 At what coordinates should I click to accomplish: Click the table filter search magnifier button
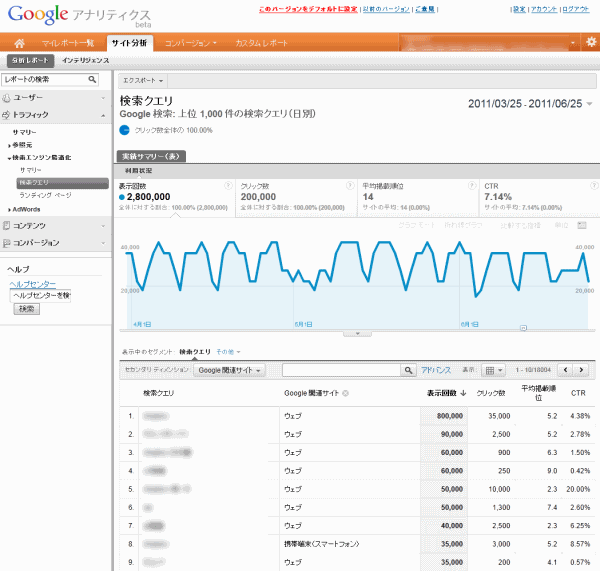point(408,370)
